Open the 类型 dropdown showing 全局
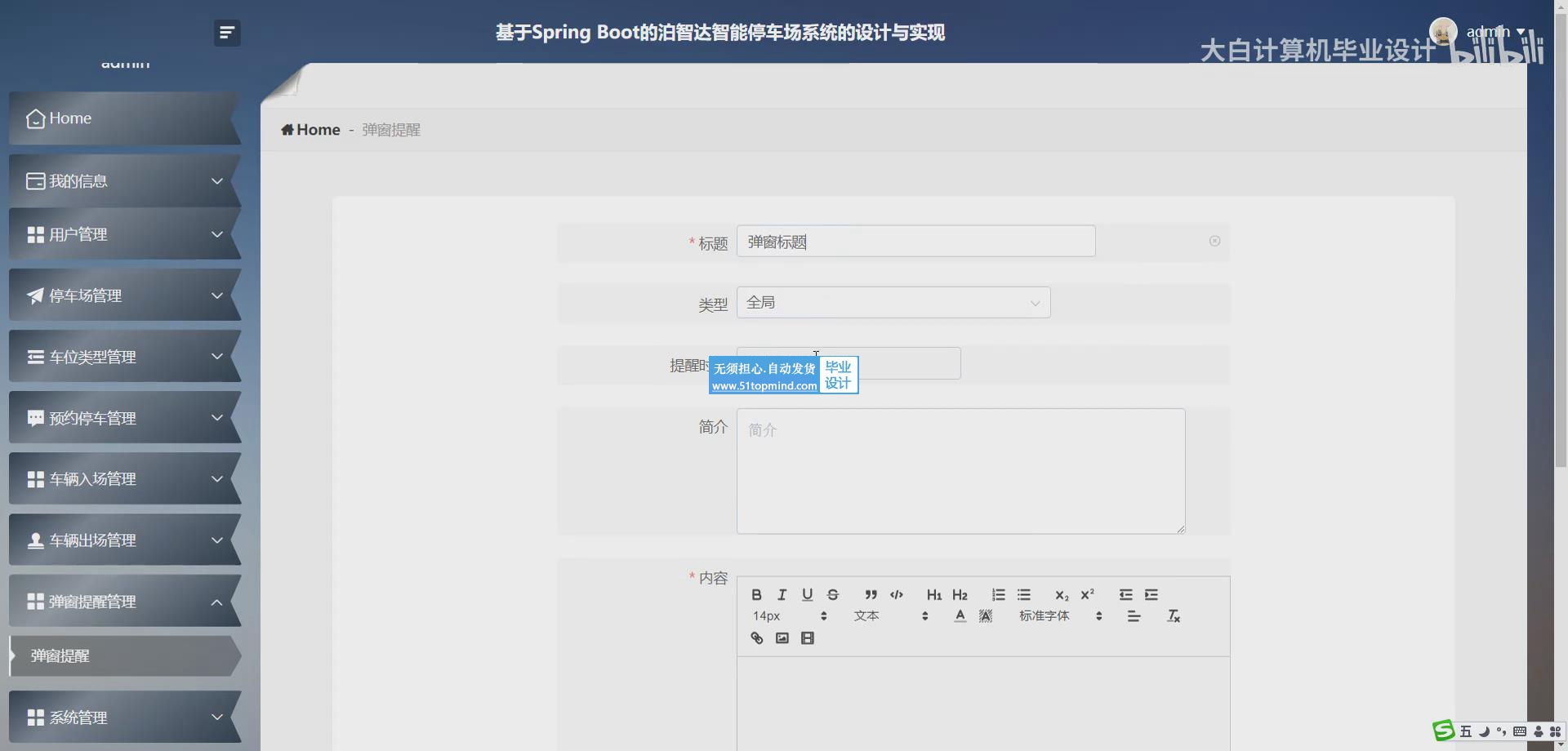 (893, 302)
